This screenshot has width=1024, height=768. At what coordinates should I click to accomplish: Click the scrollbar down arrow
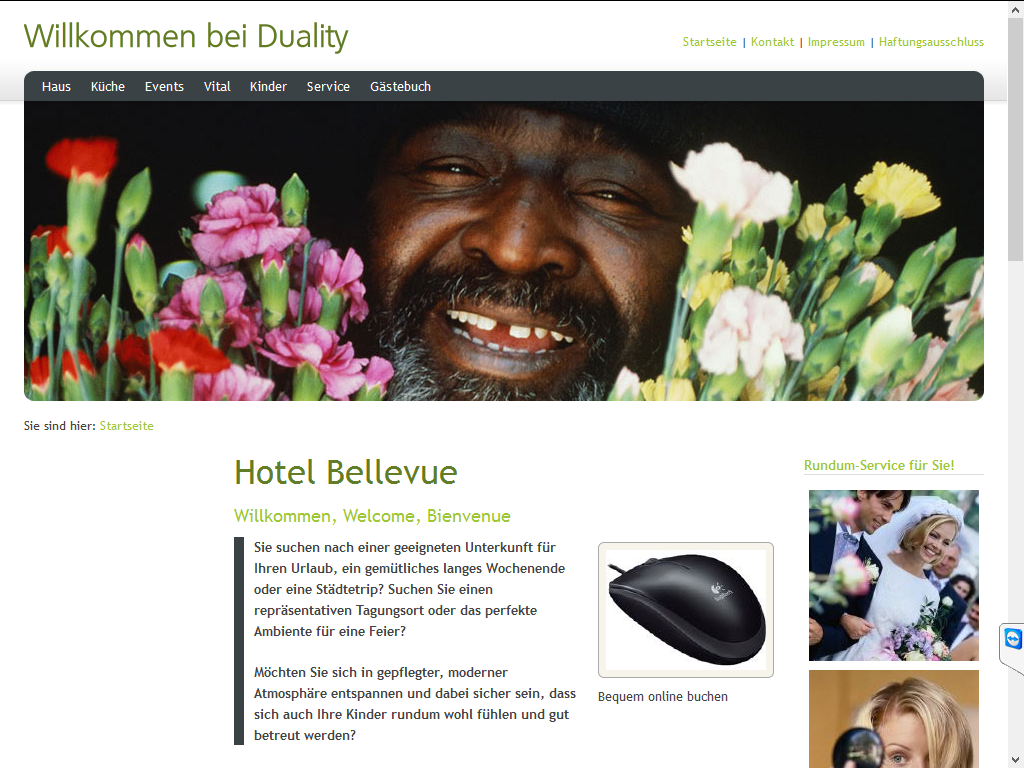click(x=1016, y=760)
